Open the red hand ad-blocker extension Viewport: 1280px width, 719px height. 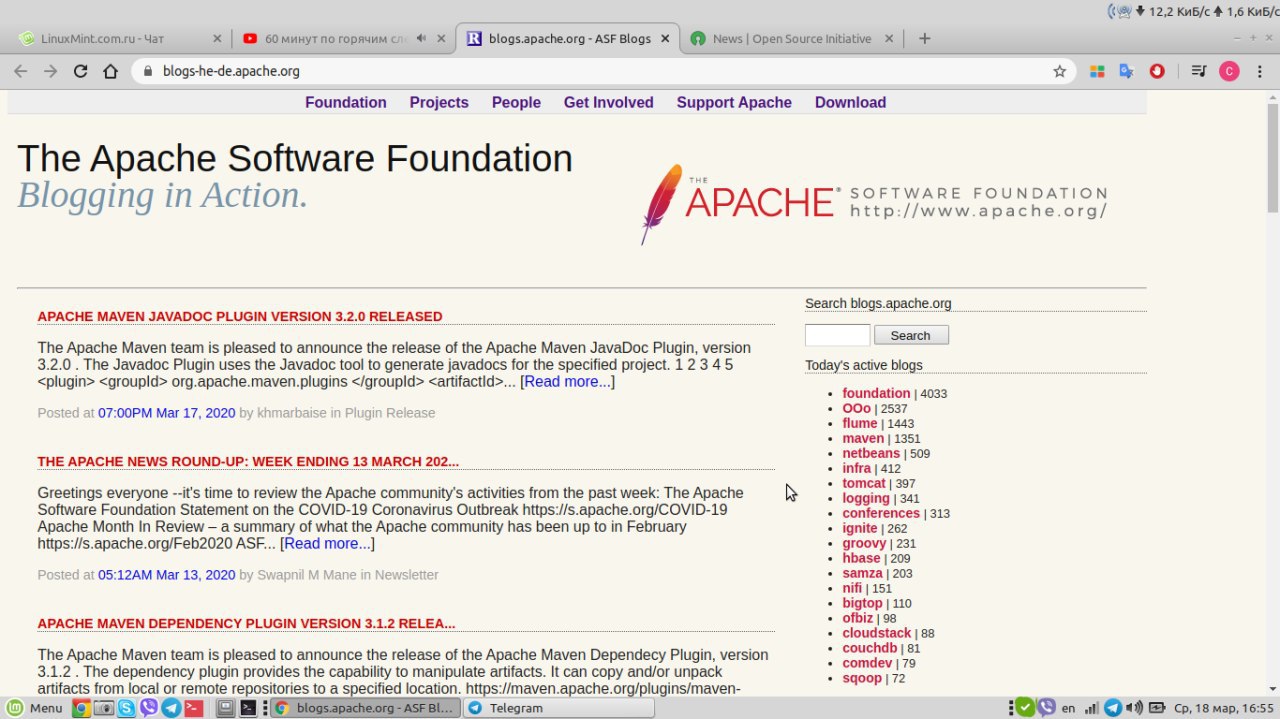pos(1157,71)
